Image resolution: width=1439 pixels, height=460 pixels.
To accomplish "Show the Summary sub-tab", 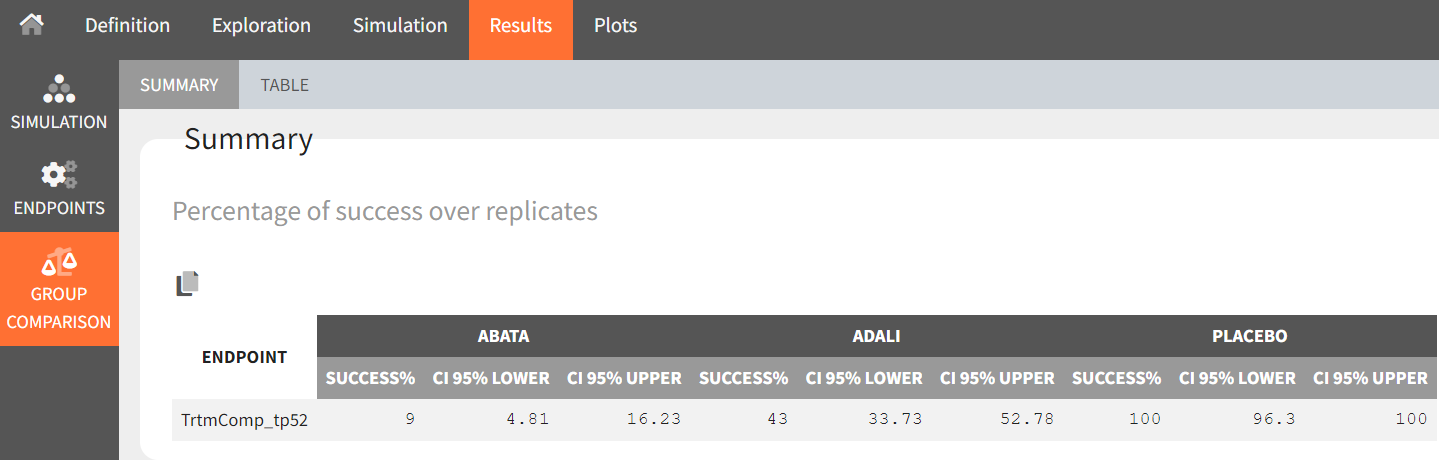I will coord(179,85).
